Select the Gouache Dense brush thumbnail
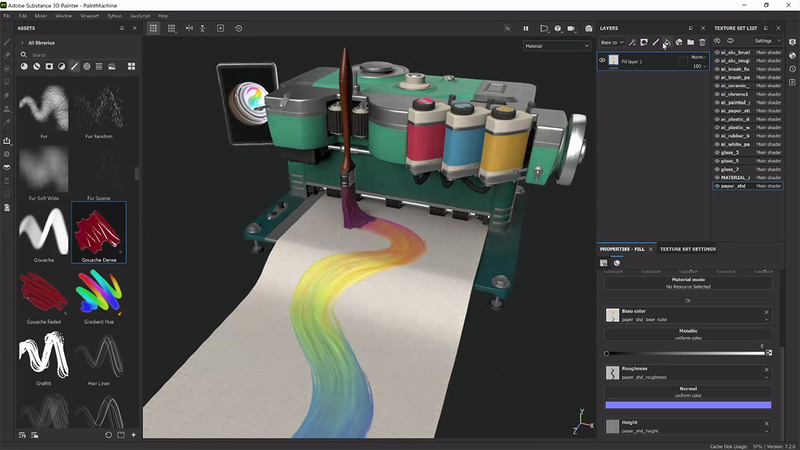 tap(99, 232)
